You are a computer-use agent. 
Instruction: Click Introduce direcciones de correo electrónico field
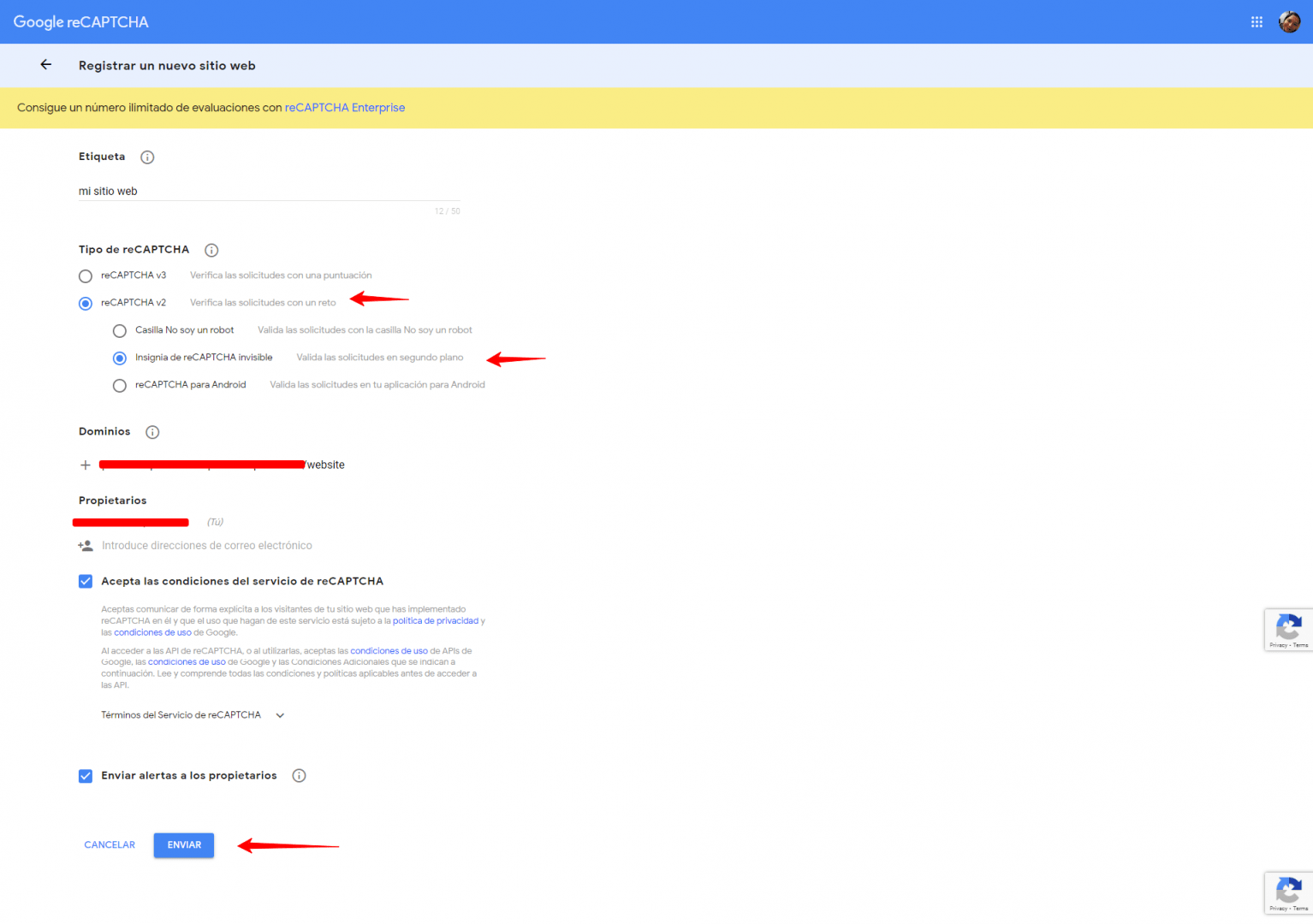207,546
